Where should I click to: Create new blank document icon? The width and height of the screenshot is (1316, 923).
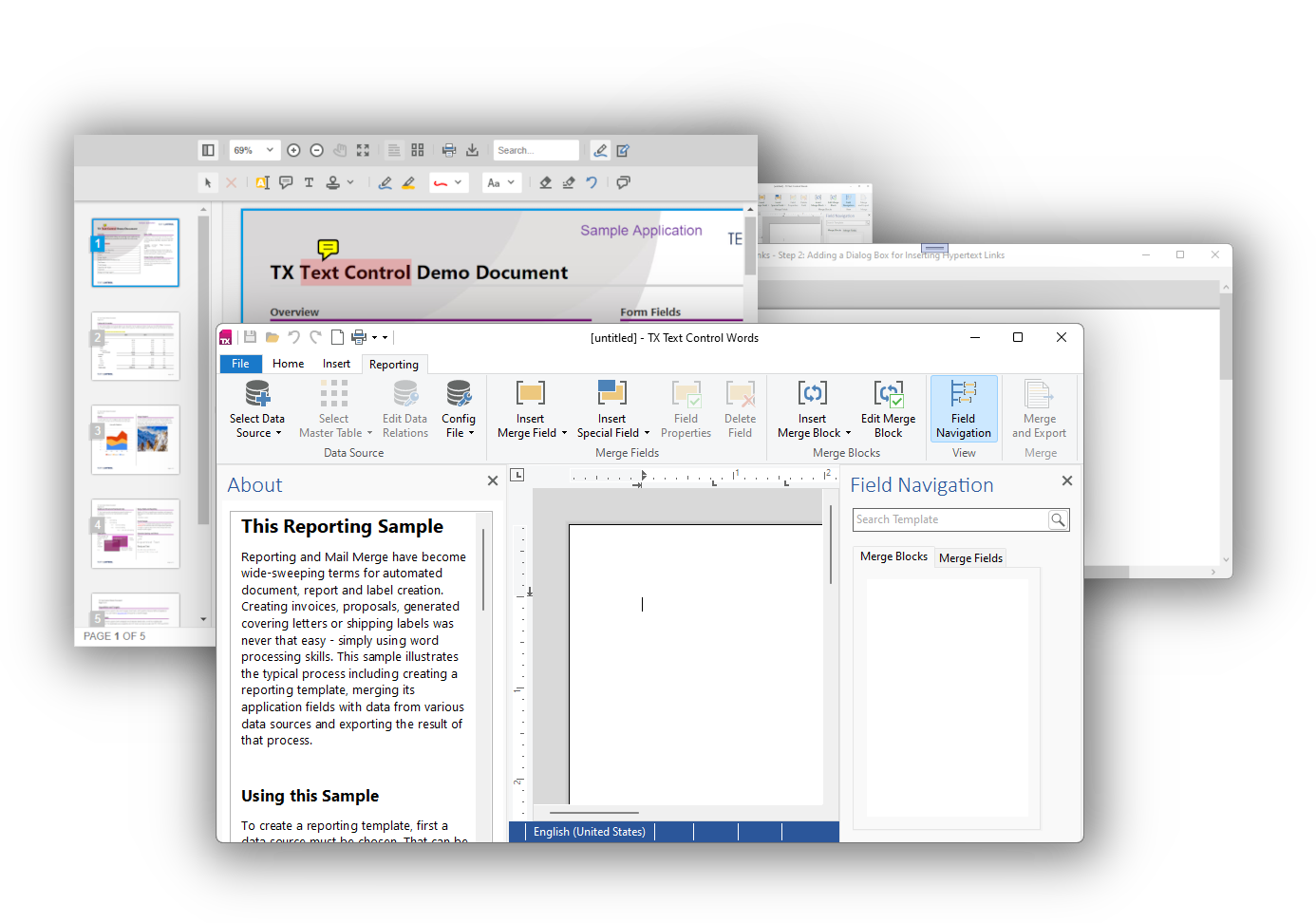337,337
